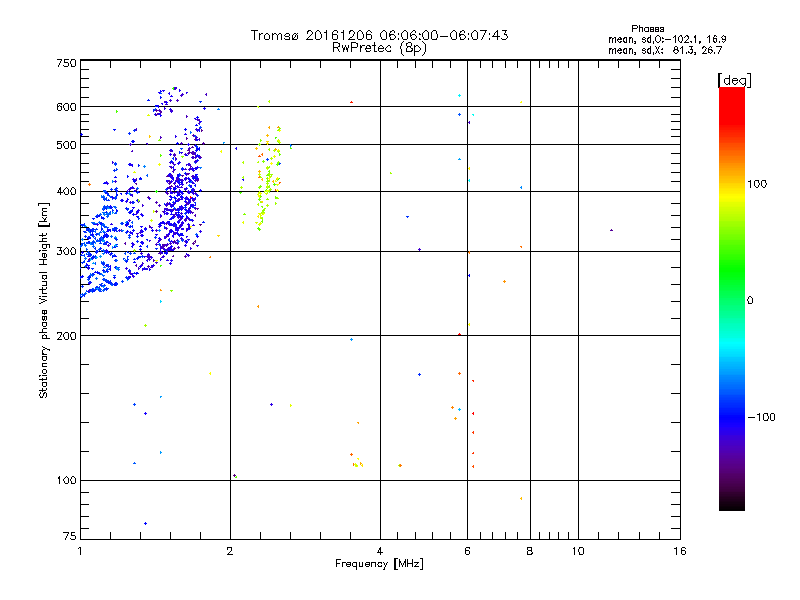Click the y-axis label '600'
This screenshot has width=800, height=600.
[x=66, y=107]
